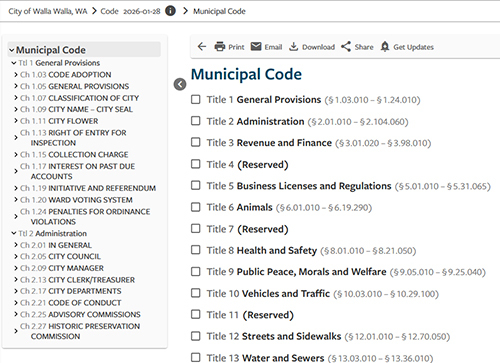Image resolution: width=500 pixels, height=363 pixels.
Task: Select Ch 1.20 WARD VOTING SYSTEM in tree
Action: click(x=76, y=200)
